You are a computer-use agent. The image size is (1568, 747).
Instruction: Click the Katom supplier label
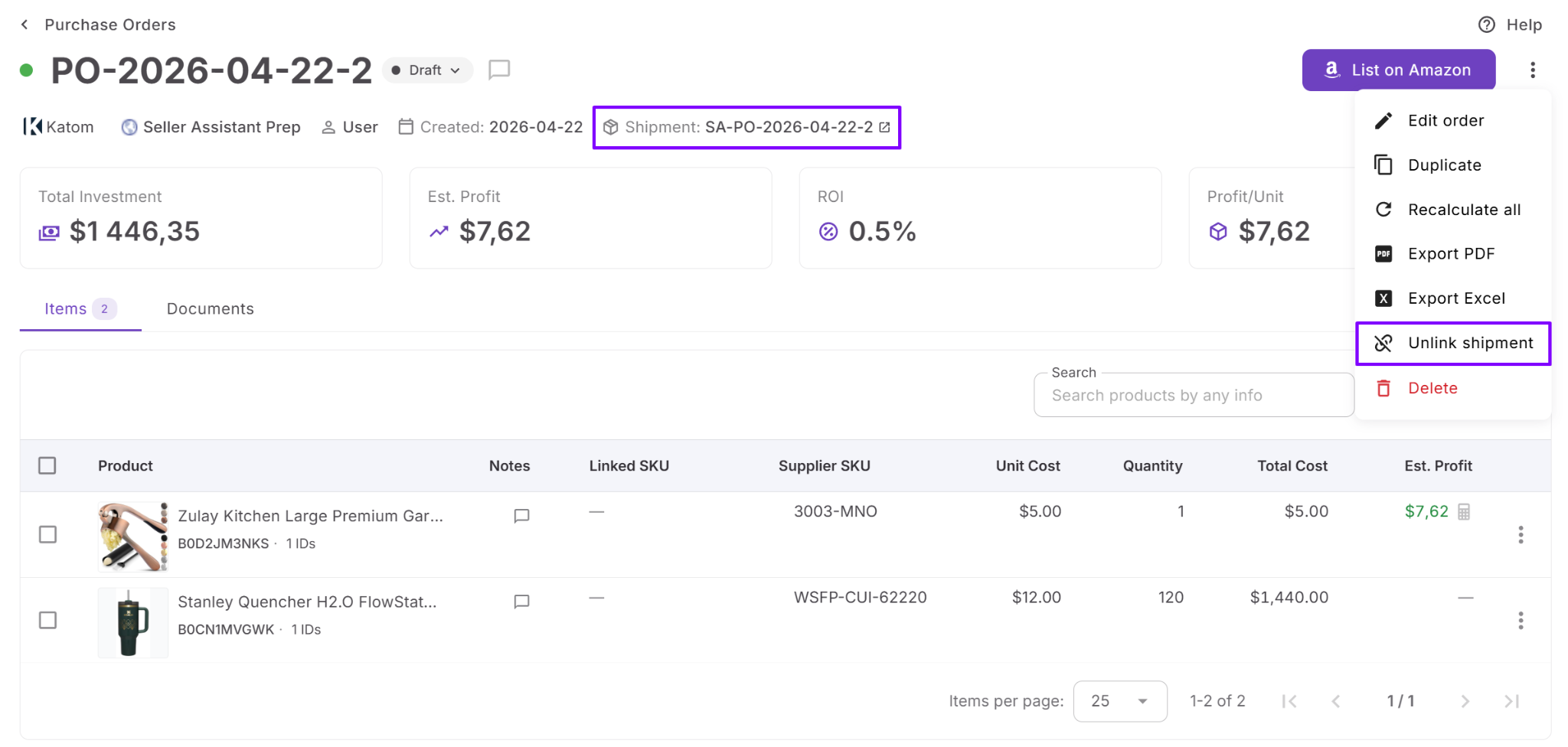[58, 127]
